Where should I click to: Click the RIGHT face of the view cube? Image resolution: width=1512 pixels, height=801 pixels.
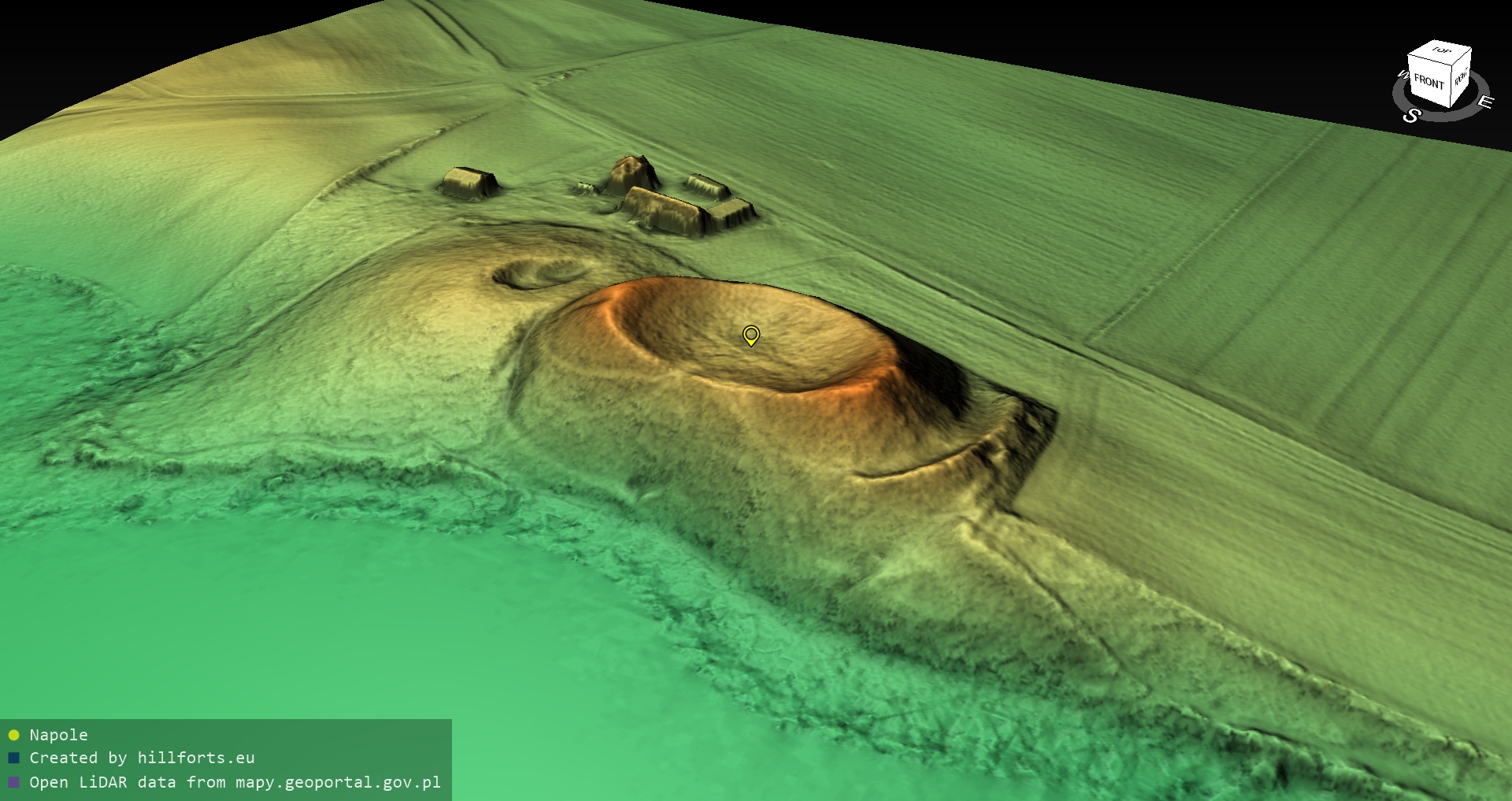(1462, 78)
